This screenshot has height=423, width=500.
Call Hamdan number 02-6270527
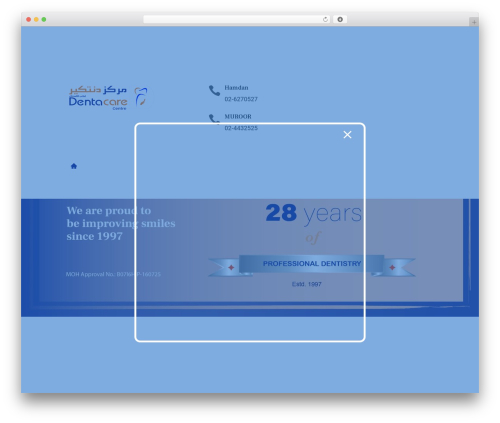(241, 99)
